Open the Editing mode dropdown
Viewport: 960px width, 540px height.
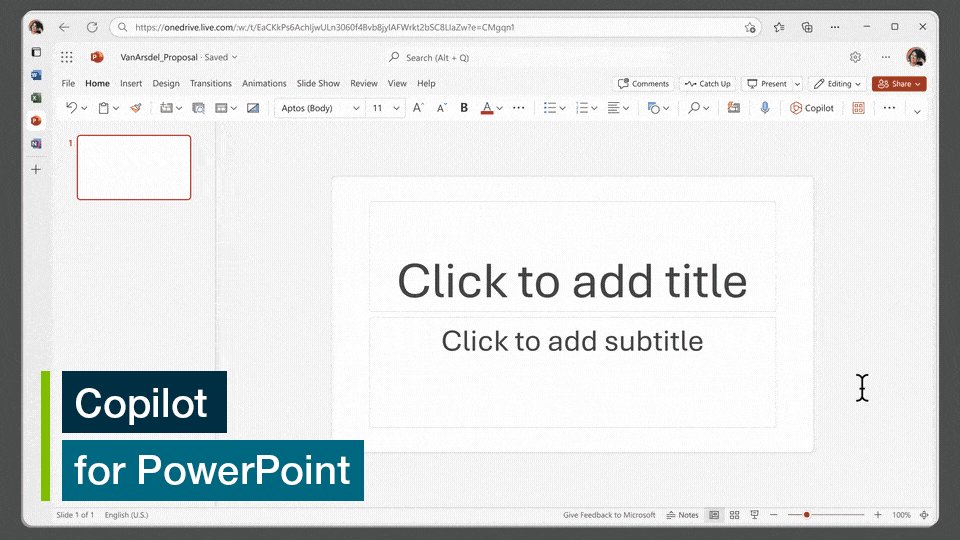[838, 84]
